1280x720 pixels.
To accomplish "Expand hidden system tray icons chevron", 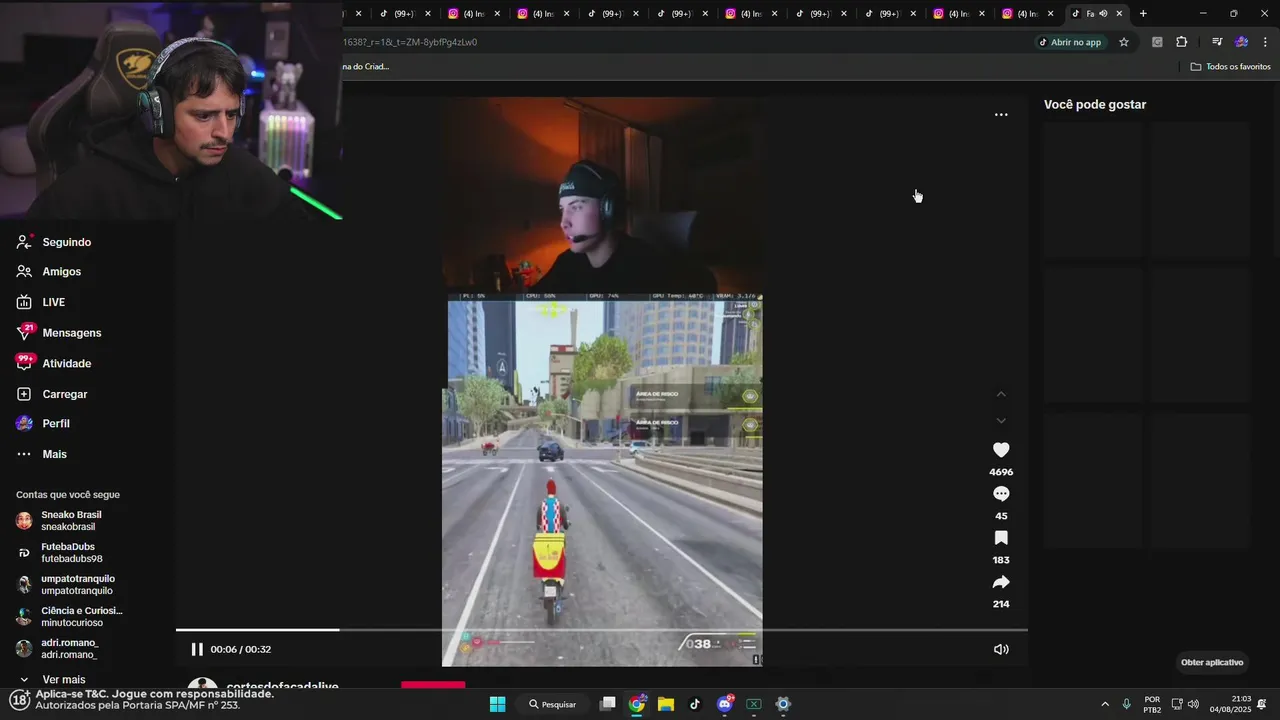I will click(x=1105, y=704).
